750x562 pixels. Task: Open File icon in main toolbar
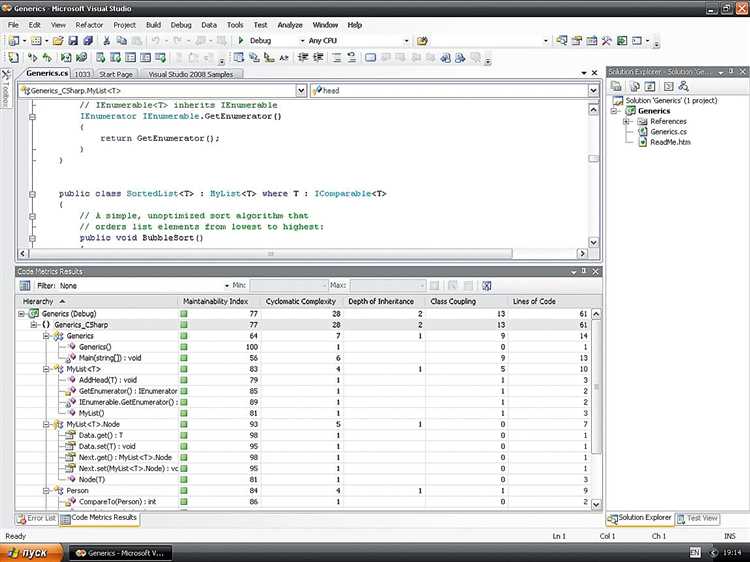(x=58, y=41)
